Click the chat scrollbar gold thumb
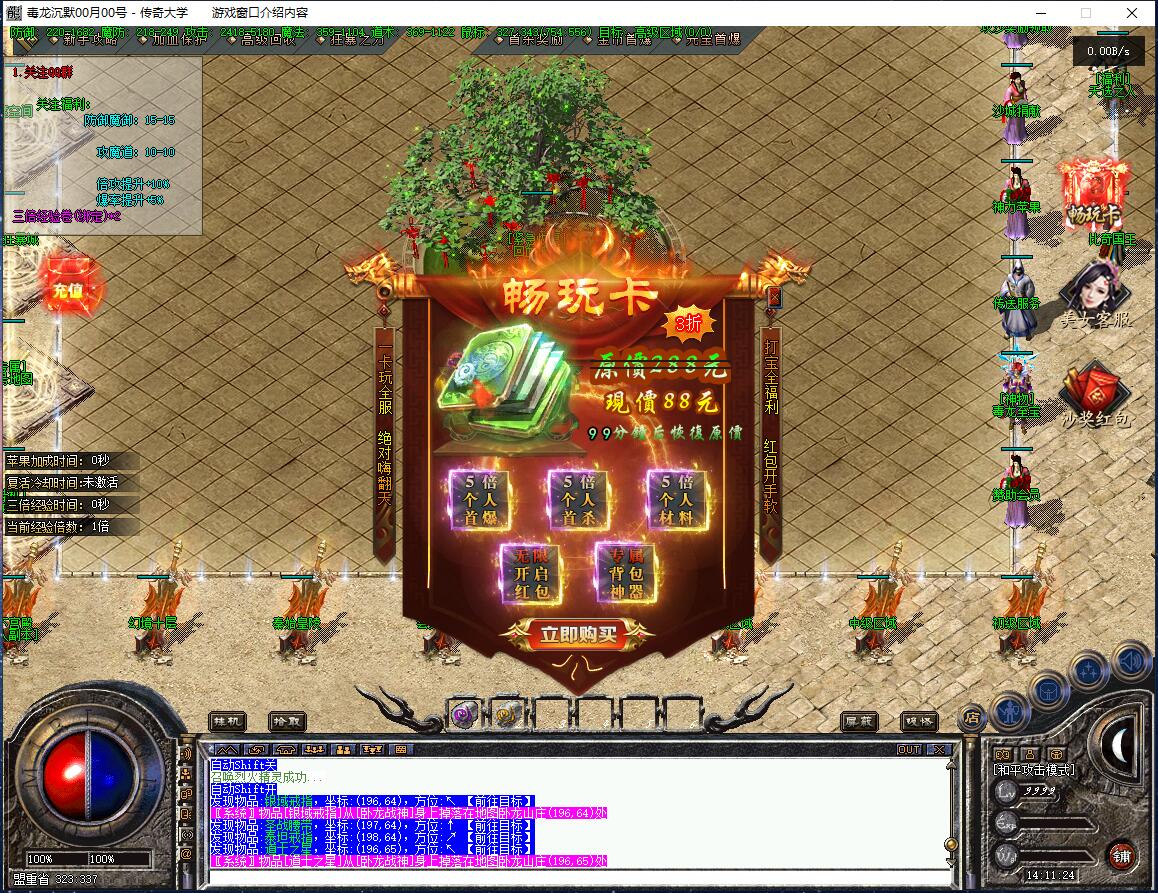The width and height of the screenshot is (1158, 893). click(x=951, y=844)
